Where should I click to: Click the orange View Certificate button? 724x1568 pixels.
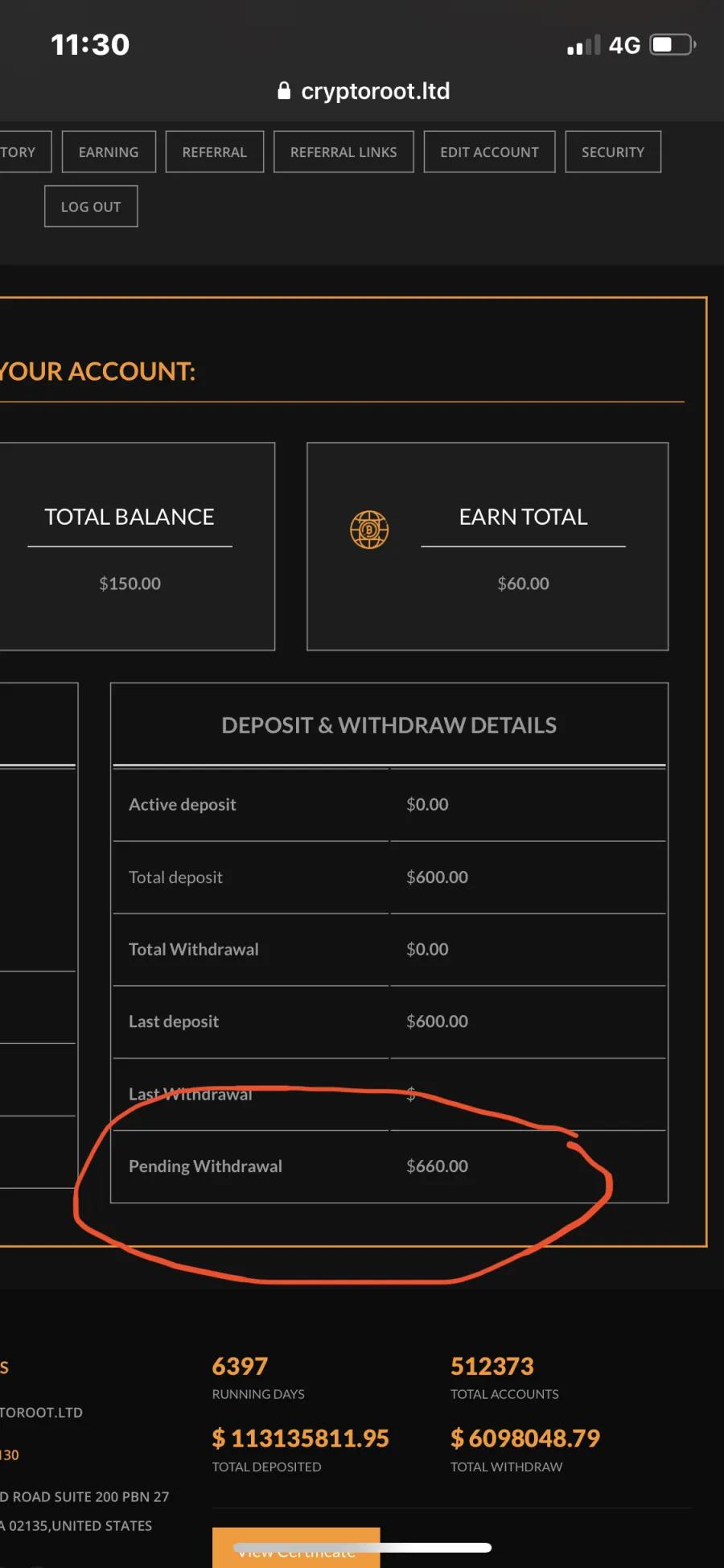(296, 1547)
